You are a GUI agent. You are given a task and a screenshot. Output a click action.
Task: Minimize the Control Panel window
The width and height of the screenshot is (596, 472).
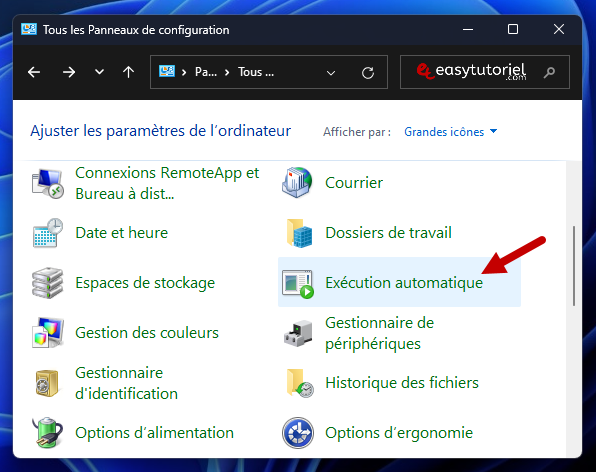pyautogui.click(x=468, y=29)
